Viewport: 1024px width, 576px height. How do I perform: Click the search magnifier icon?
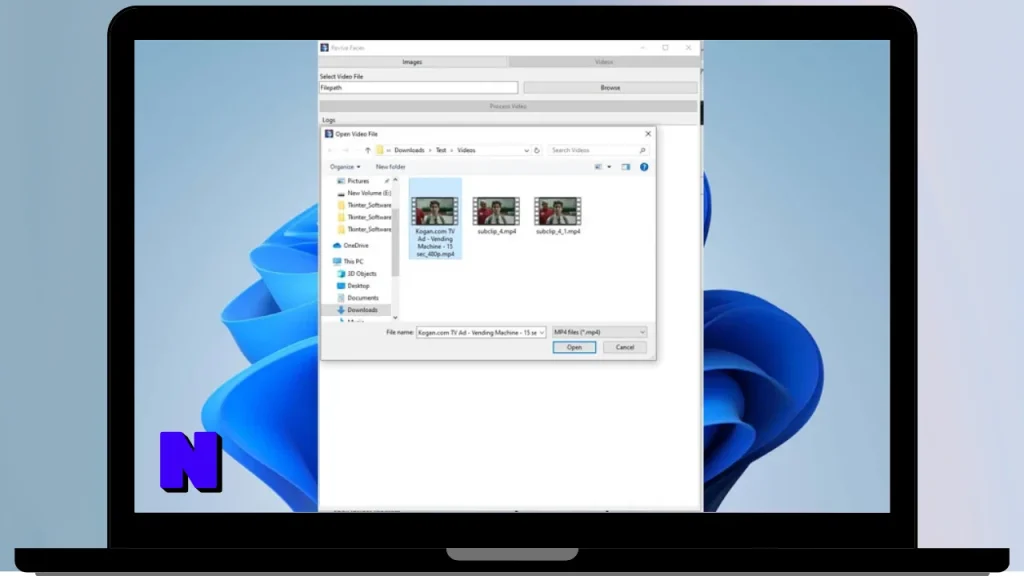click(643, 150)
